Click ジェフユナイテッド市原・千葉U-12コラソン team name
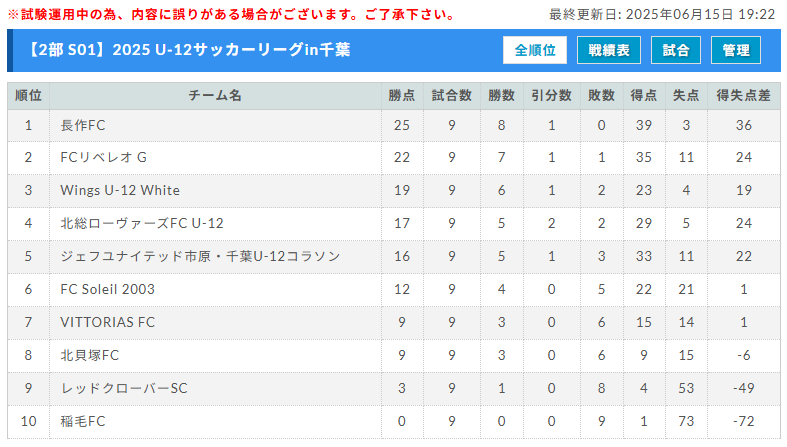Screen dimensions: 787x447 200,256
